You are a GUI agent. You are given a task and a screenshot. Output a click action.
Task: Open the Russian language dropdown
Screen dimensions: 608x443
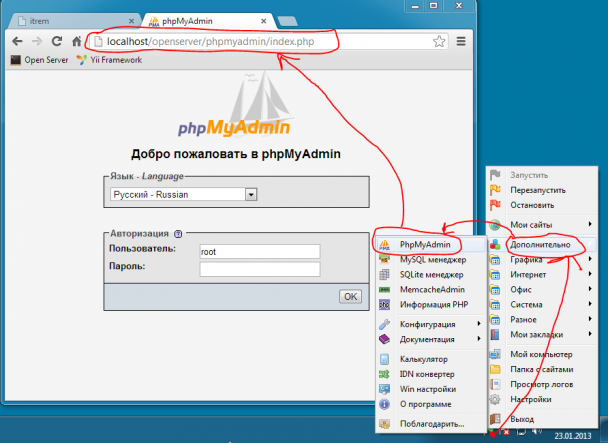(251, 194)
